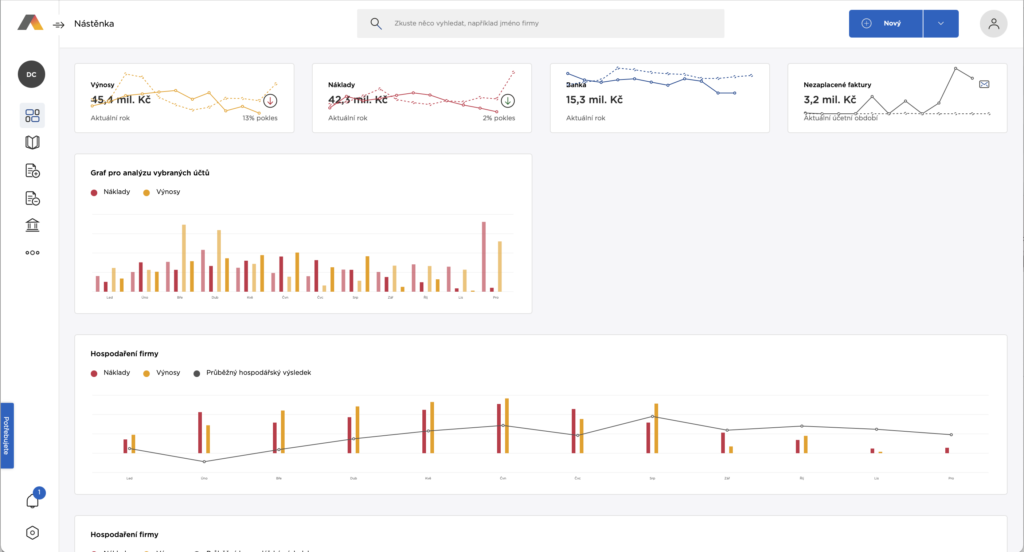
Task: Collapse sidebar using arrow next to Nástěnka
Action: pyautogui.click(x=59, y=24)
